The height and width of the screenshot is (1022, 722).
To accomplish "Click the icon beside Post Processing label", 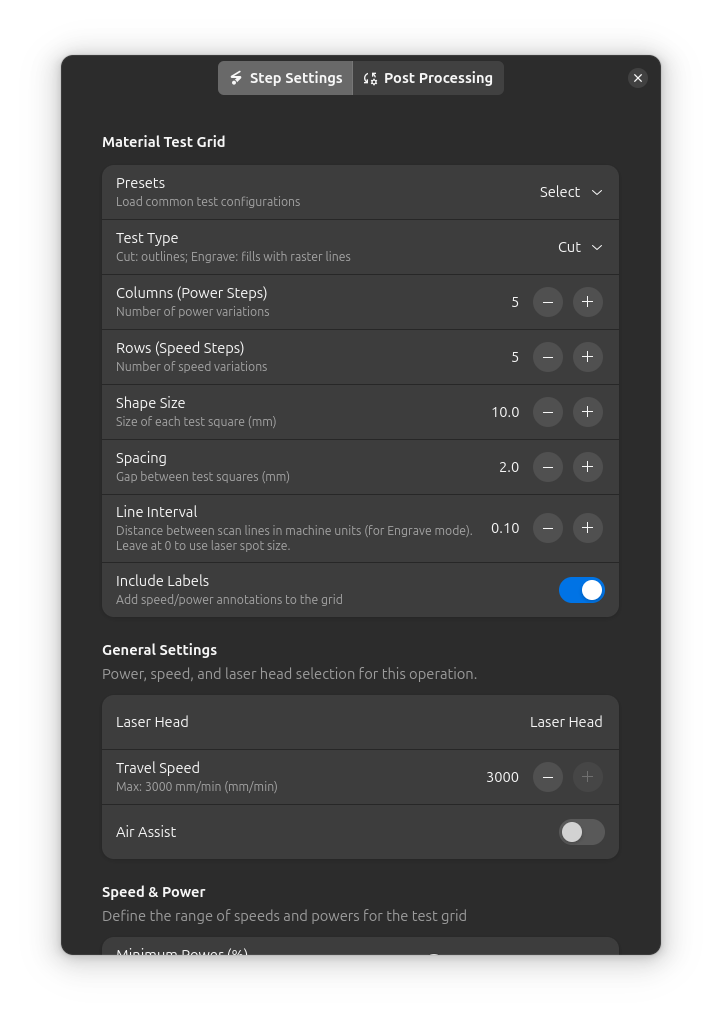I will [x=370, y=78].
